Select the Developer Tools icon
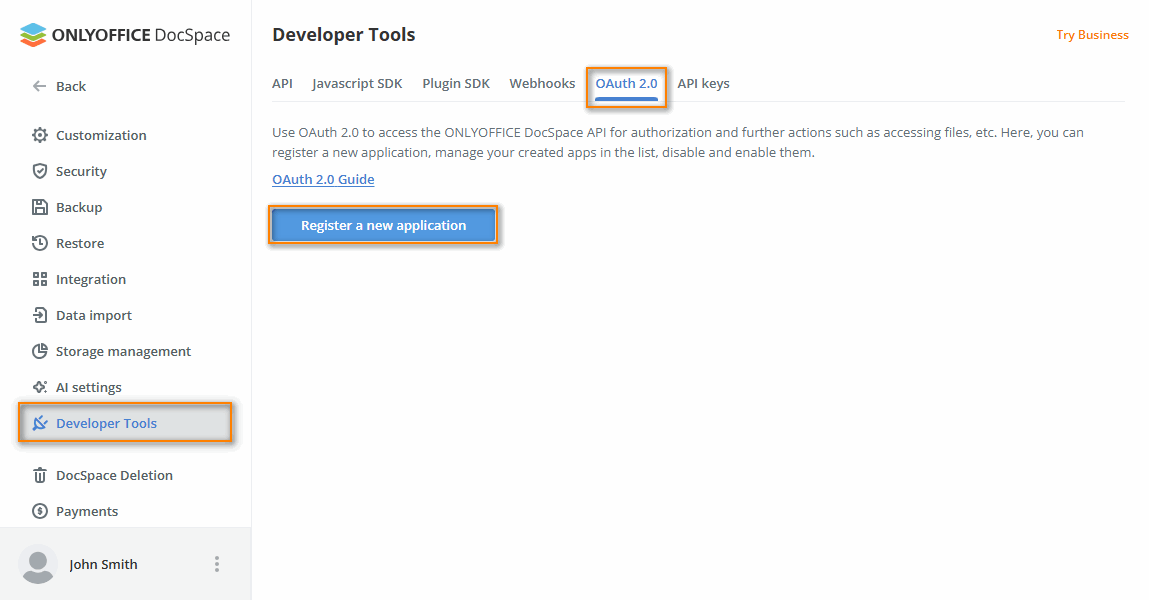Screen dimensions: 1149x600 point(38,423)
